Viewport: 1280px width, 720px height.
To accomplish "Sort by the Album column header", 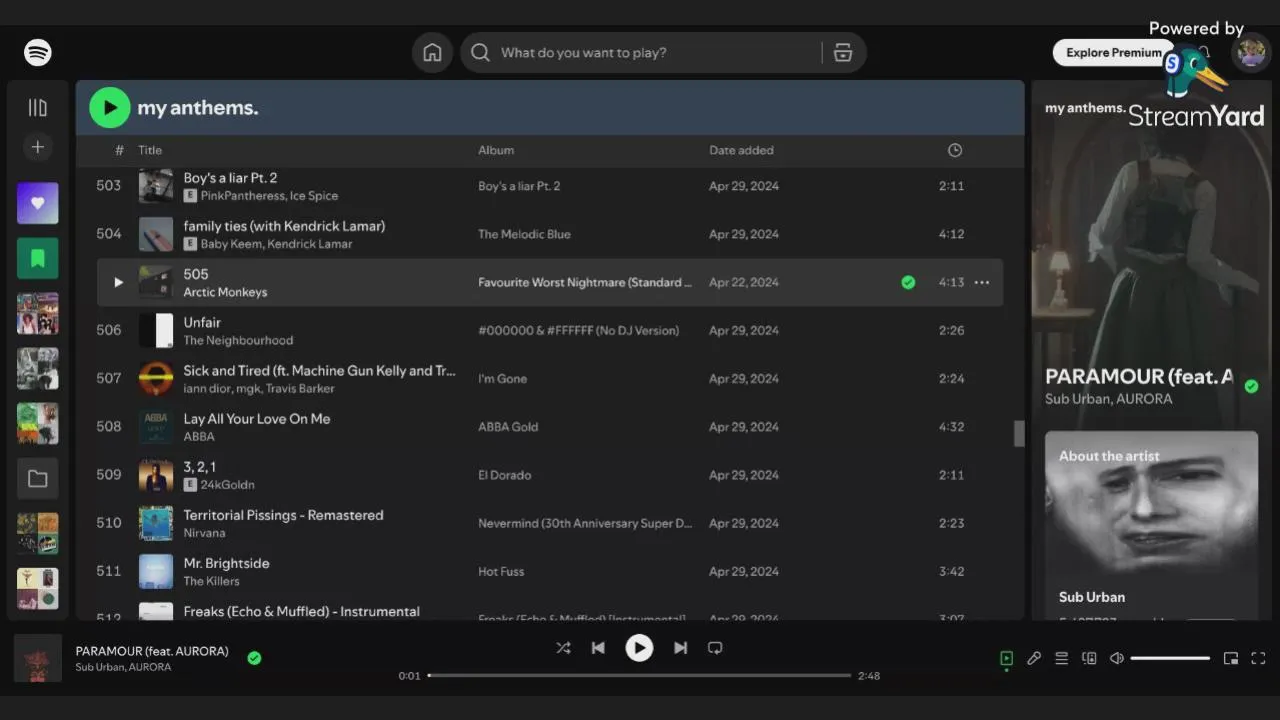I will click(496, 150).
